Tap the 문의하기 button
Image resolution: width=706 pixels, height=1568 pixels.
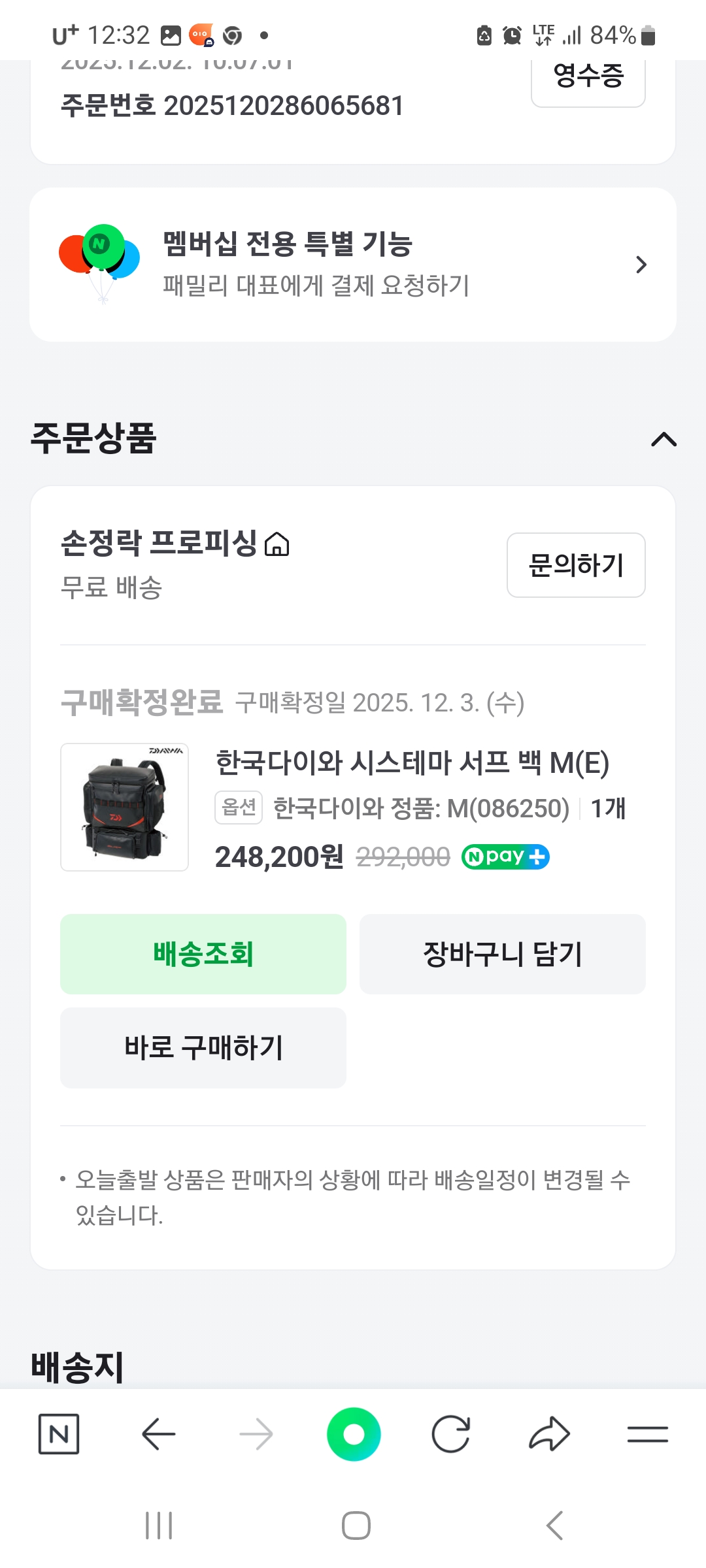[576, 565]
